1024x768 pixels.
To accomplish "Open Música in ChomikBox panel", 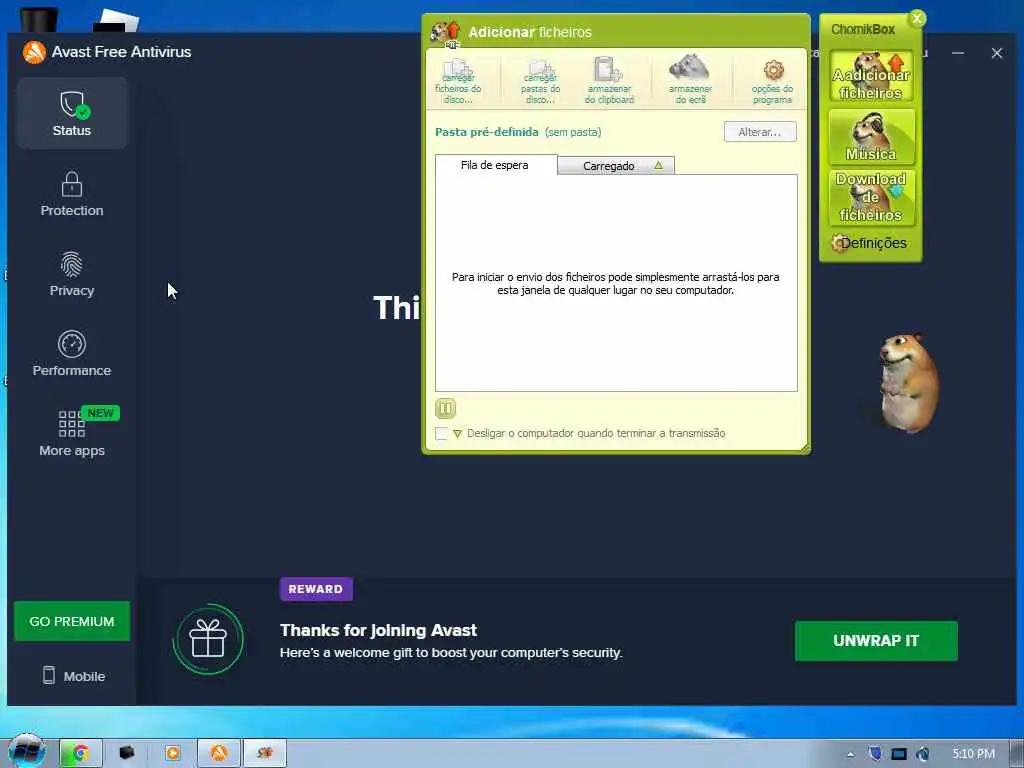I will pos(871,137).
